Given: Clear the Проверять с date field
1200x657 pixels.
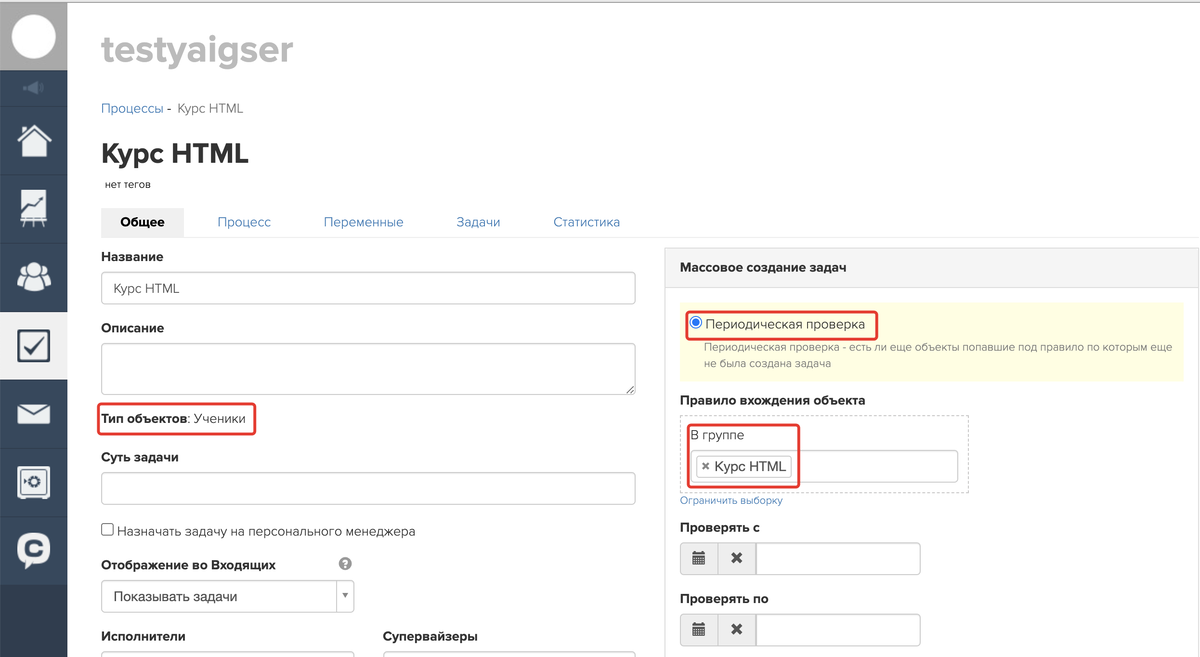Looking at the screenshot, I should pyautogui.click(x=737, y=558).
